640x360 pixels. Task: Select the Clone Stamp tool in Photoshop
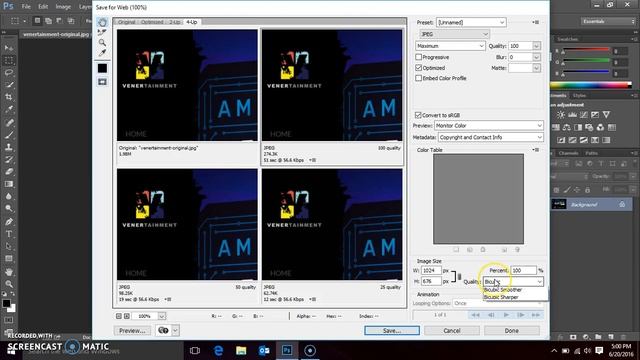coord(9,147)
